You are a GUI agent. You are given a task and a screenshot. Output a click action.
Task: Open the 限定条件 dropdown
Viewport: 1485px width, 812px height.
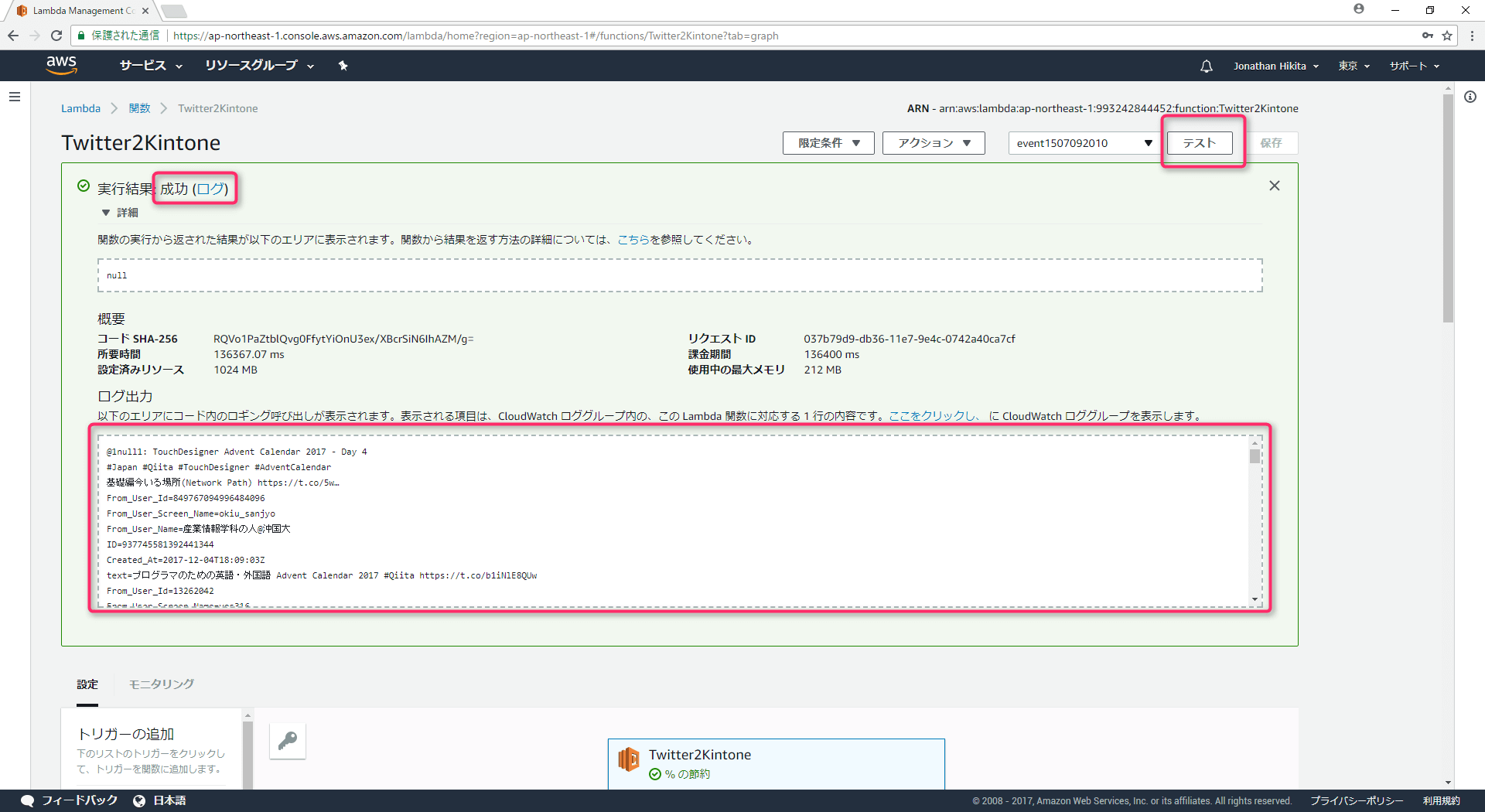pos(828,143)
